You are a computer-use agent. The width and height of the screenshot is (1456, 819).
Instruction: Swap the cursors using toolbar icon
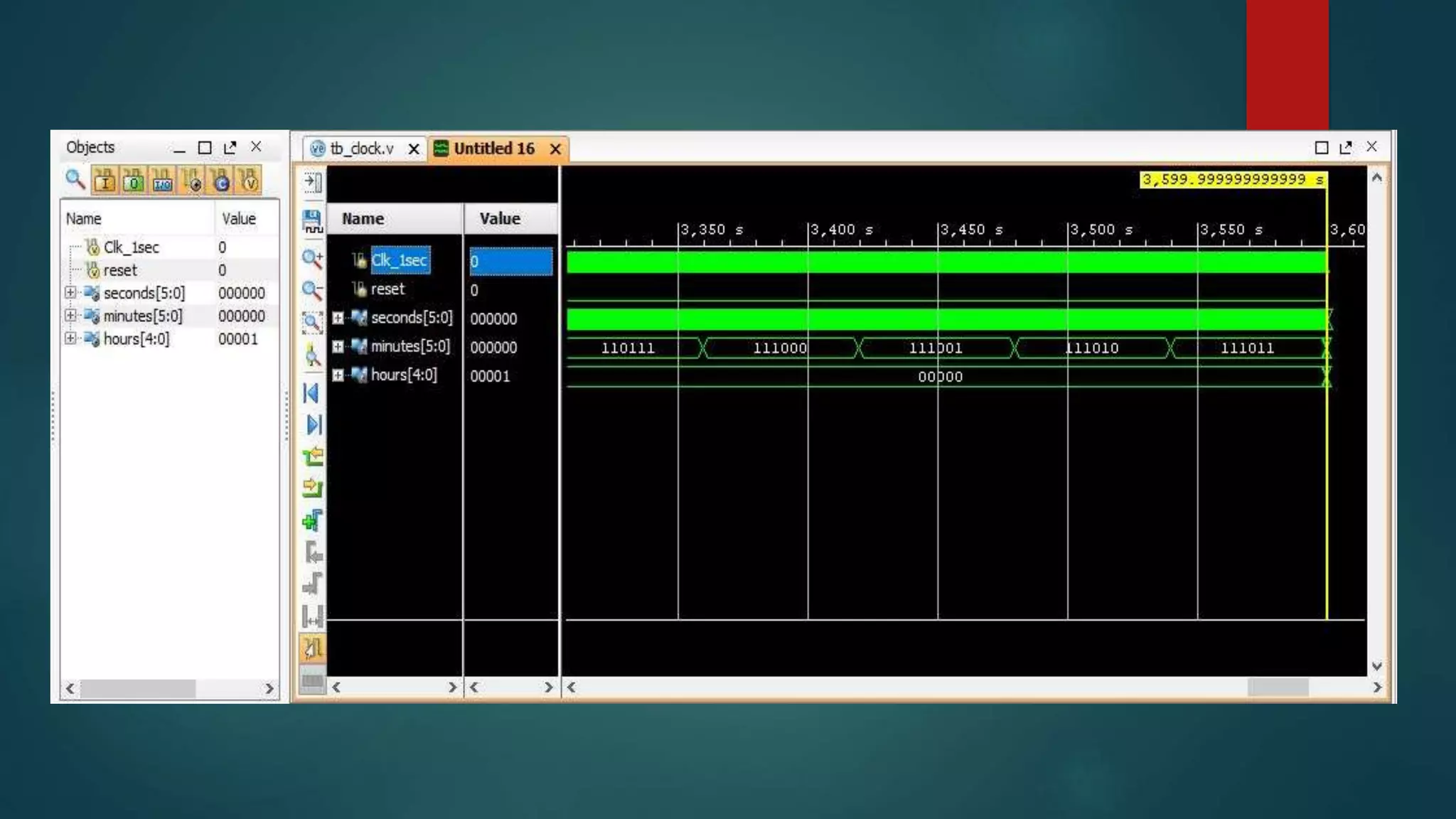pyautogui.click(x=313, y=616)
